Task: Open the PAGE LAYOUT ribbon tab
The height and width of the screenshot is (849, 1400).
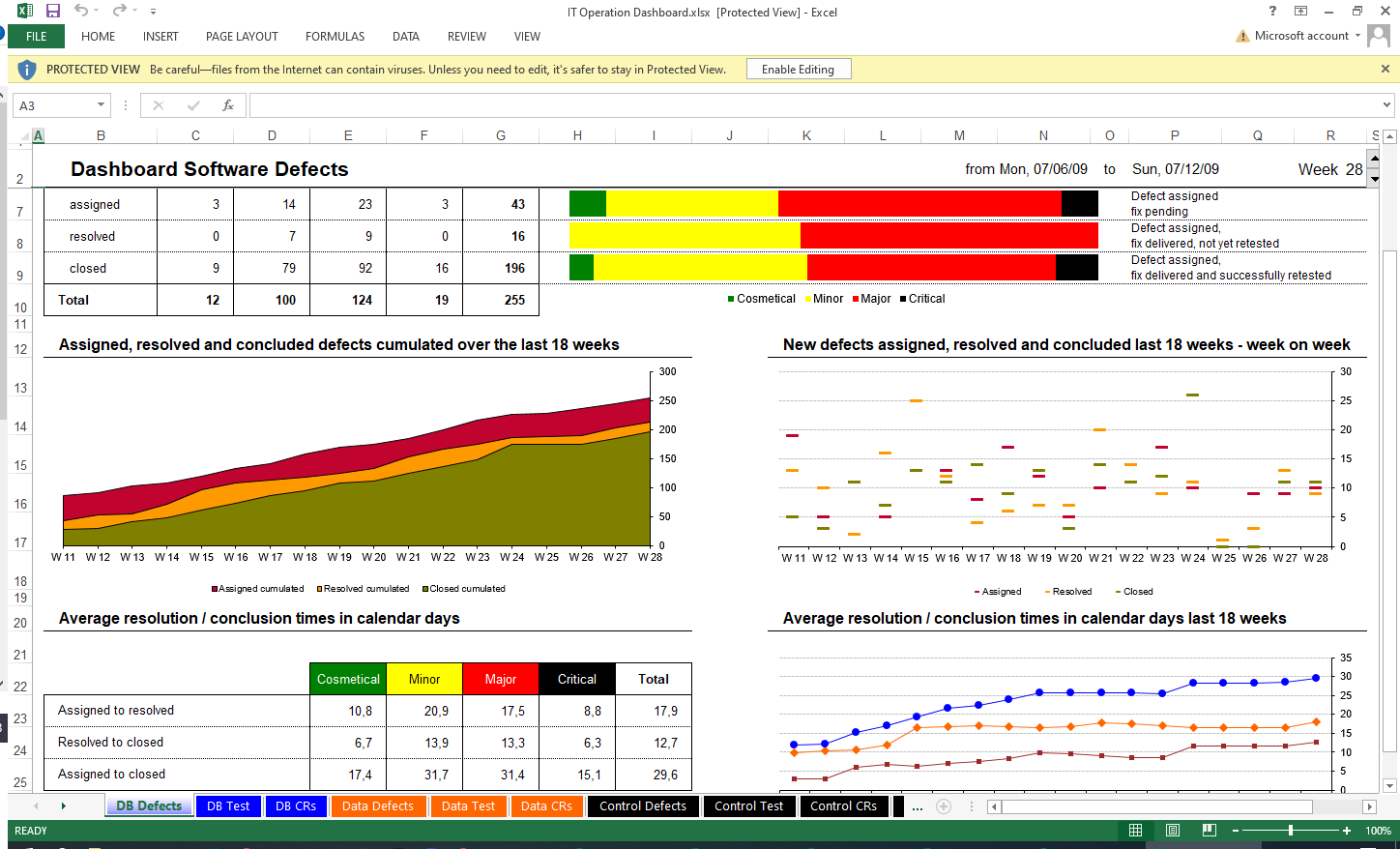Action: (x=242, y=37)
